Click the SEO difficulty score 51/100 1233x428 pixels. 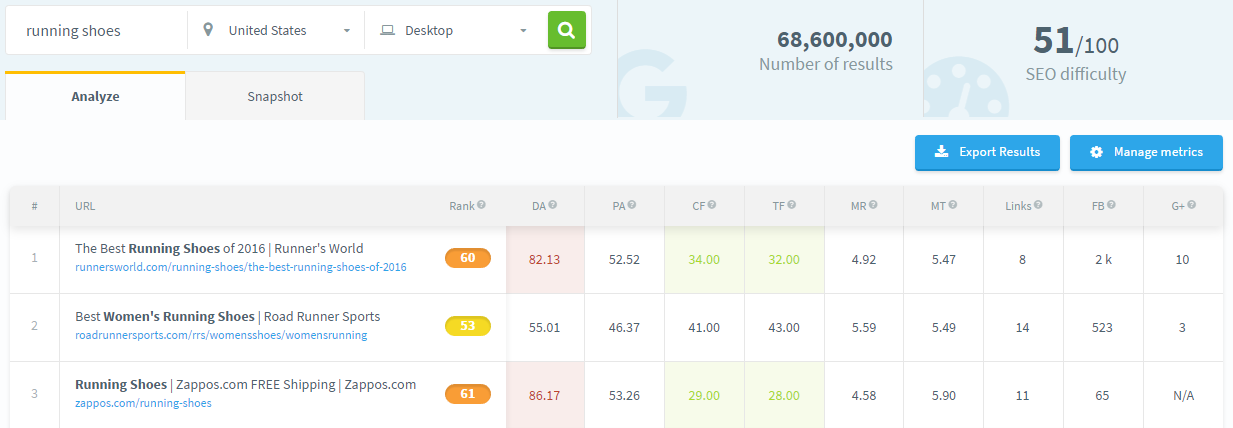tap(1076, 41)
